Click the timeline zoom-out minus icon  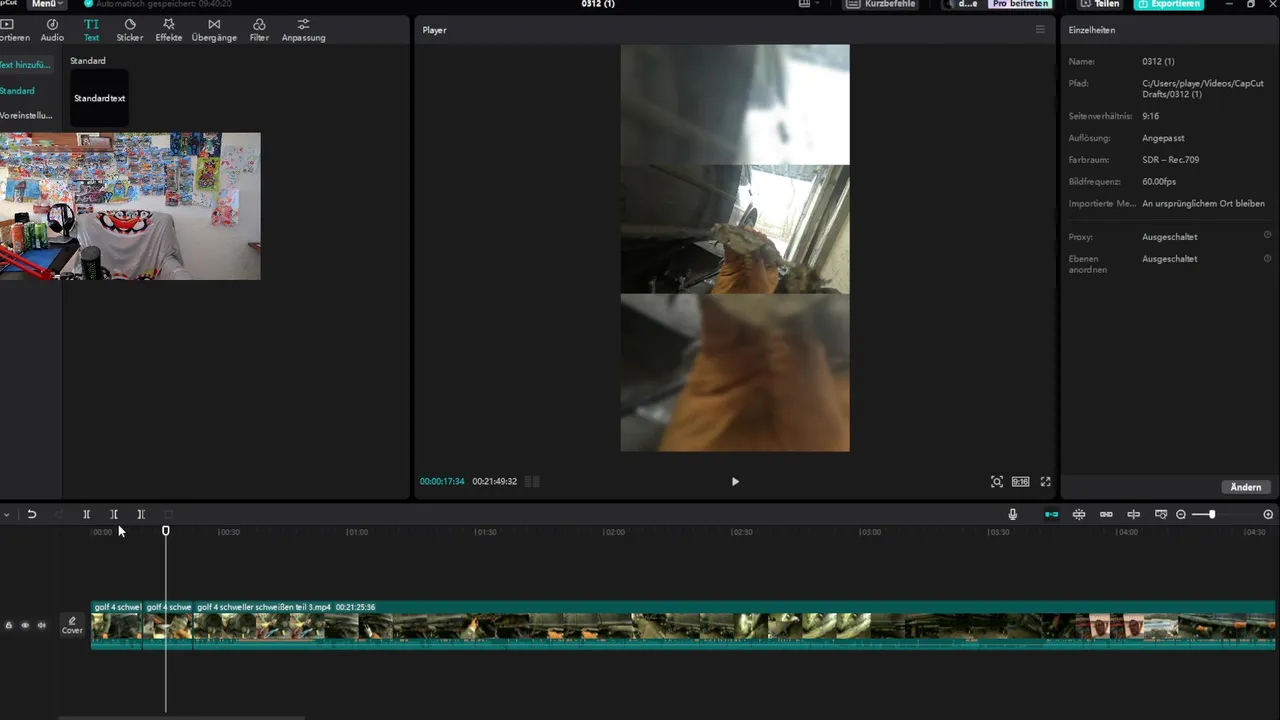point(1181,514)
